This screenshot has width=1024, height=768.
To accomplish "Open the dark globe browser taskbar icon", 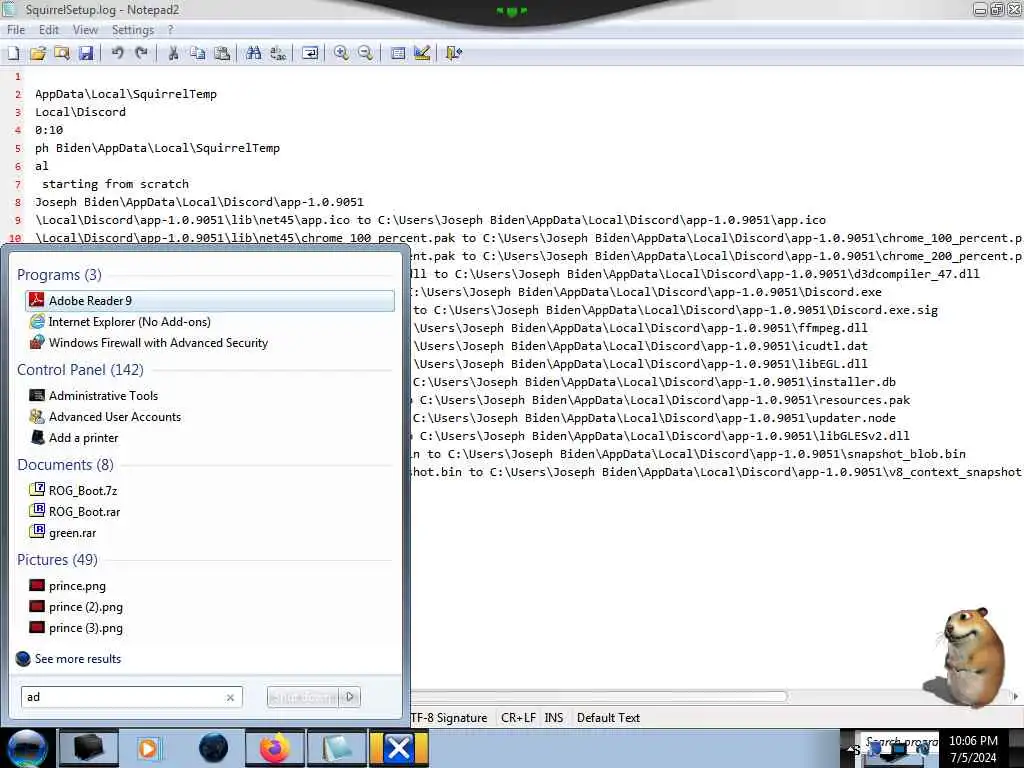I will (x=213, y=748).
